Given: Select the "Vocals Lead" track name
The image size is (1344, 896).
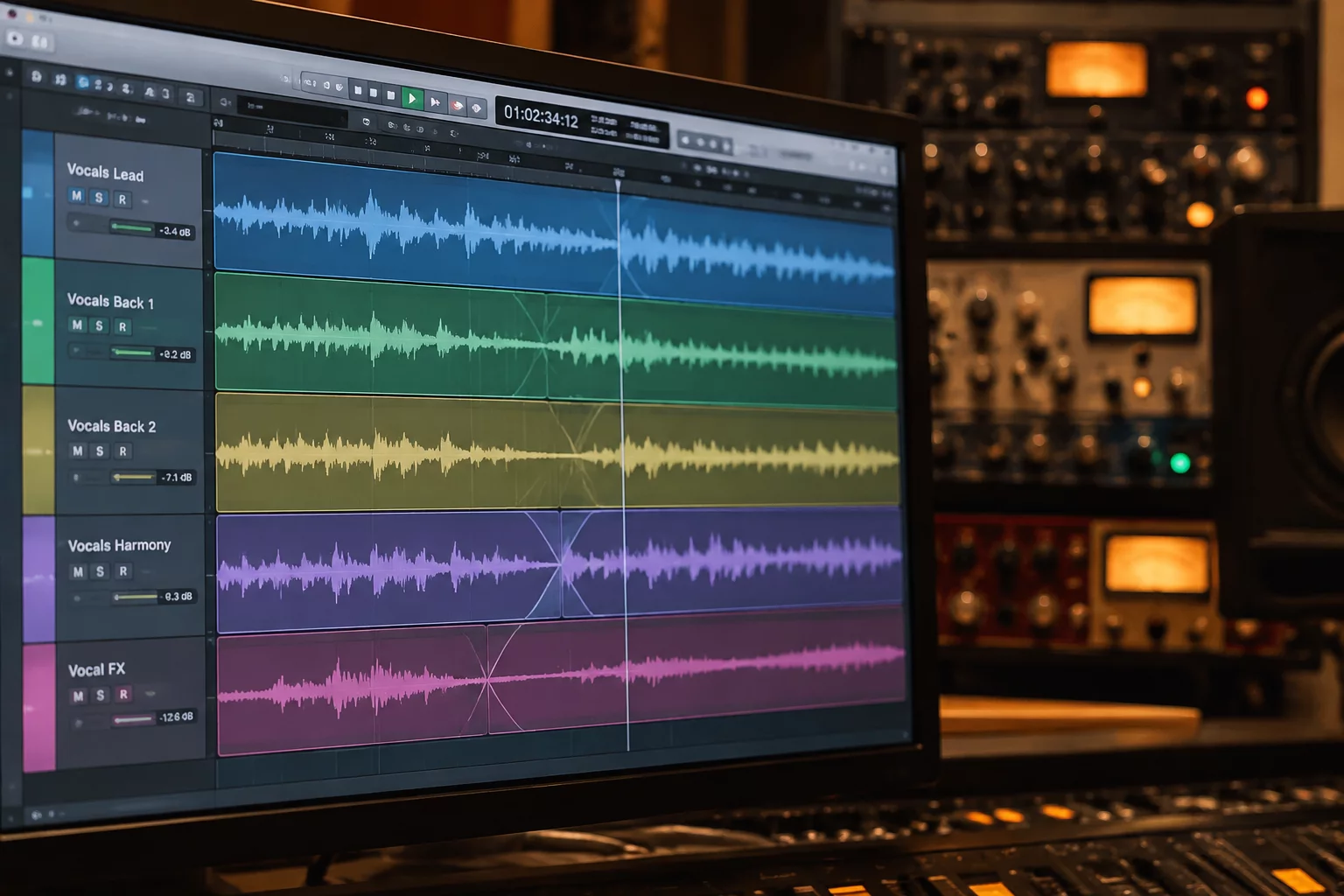Looking at the screenshot, I should click(105, 172).
